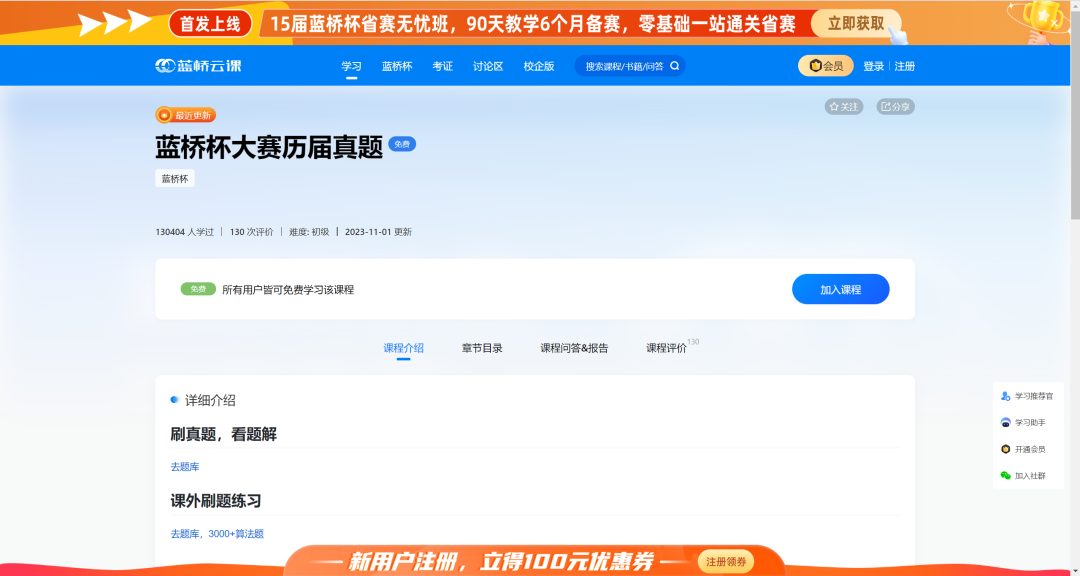This screenshot has width=1080, height=576.
Task: Click the 去题库 link
Action: click(185, 467)
